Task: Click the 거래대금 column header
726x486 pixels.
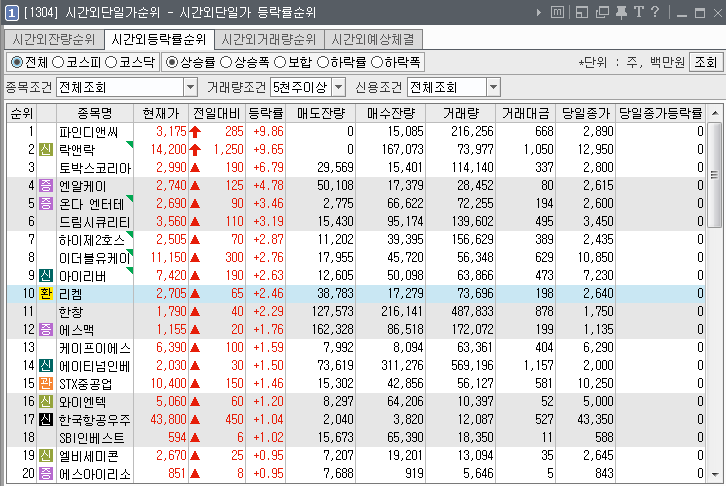Action: click(526, 113)
